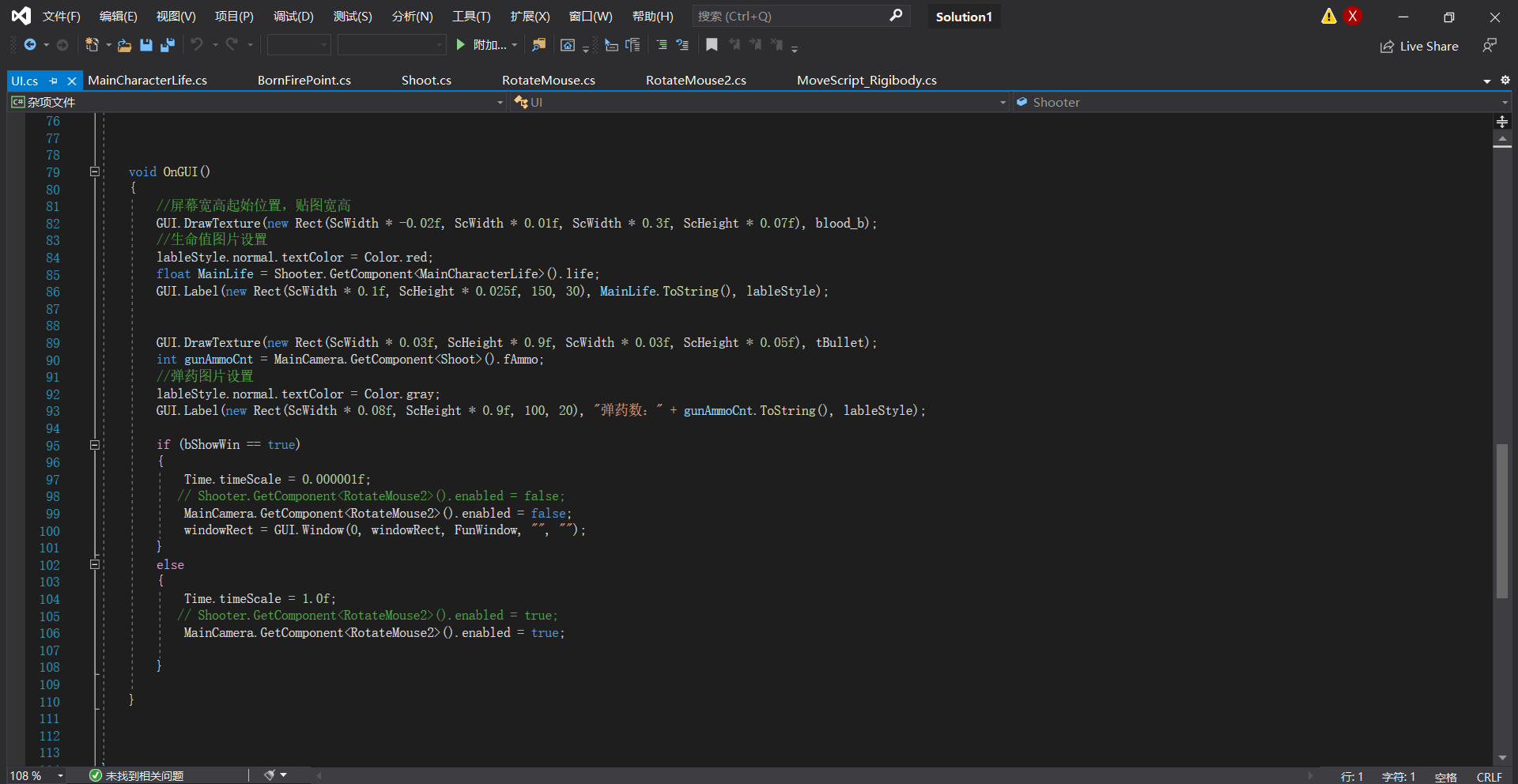Click the vertical scrollbar thumb
Image resolution: width=1518 pixels, height=784 pixels.
coord(1502,522)
